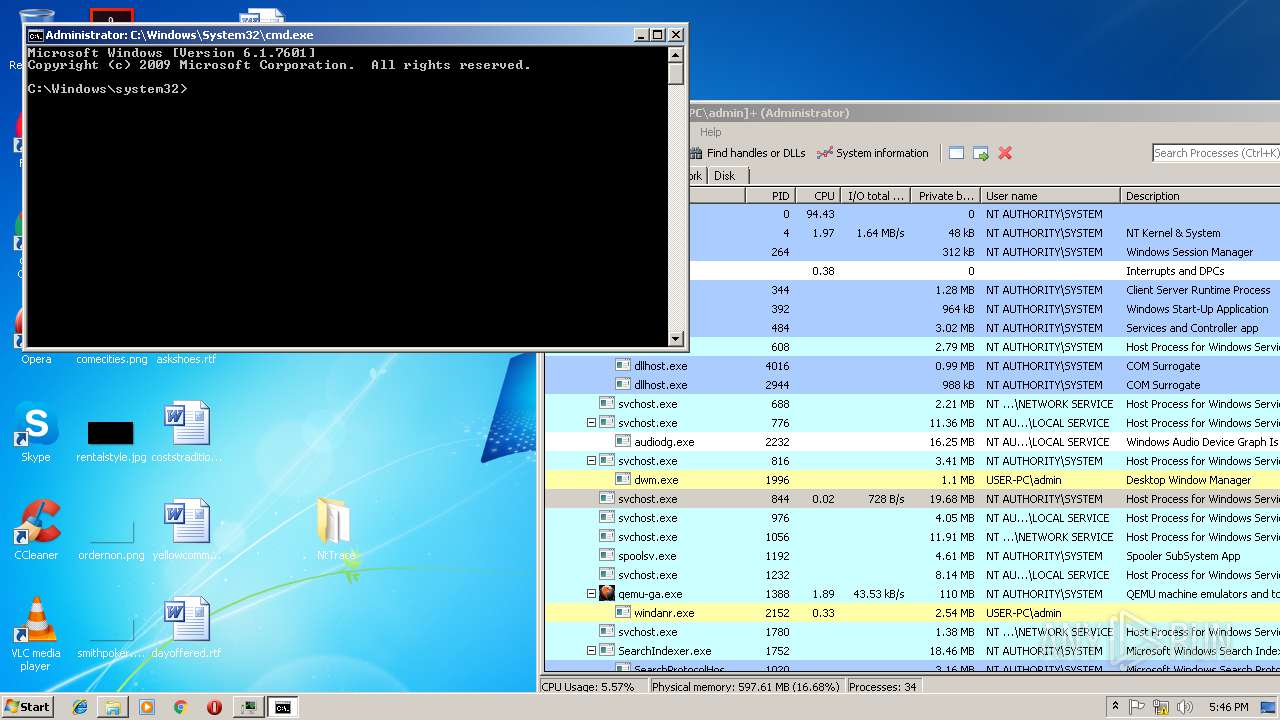This screenshot has width=1280, height=720.
Task: Open the Help menu in Process Hacker
Action: [711, 132]
